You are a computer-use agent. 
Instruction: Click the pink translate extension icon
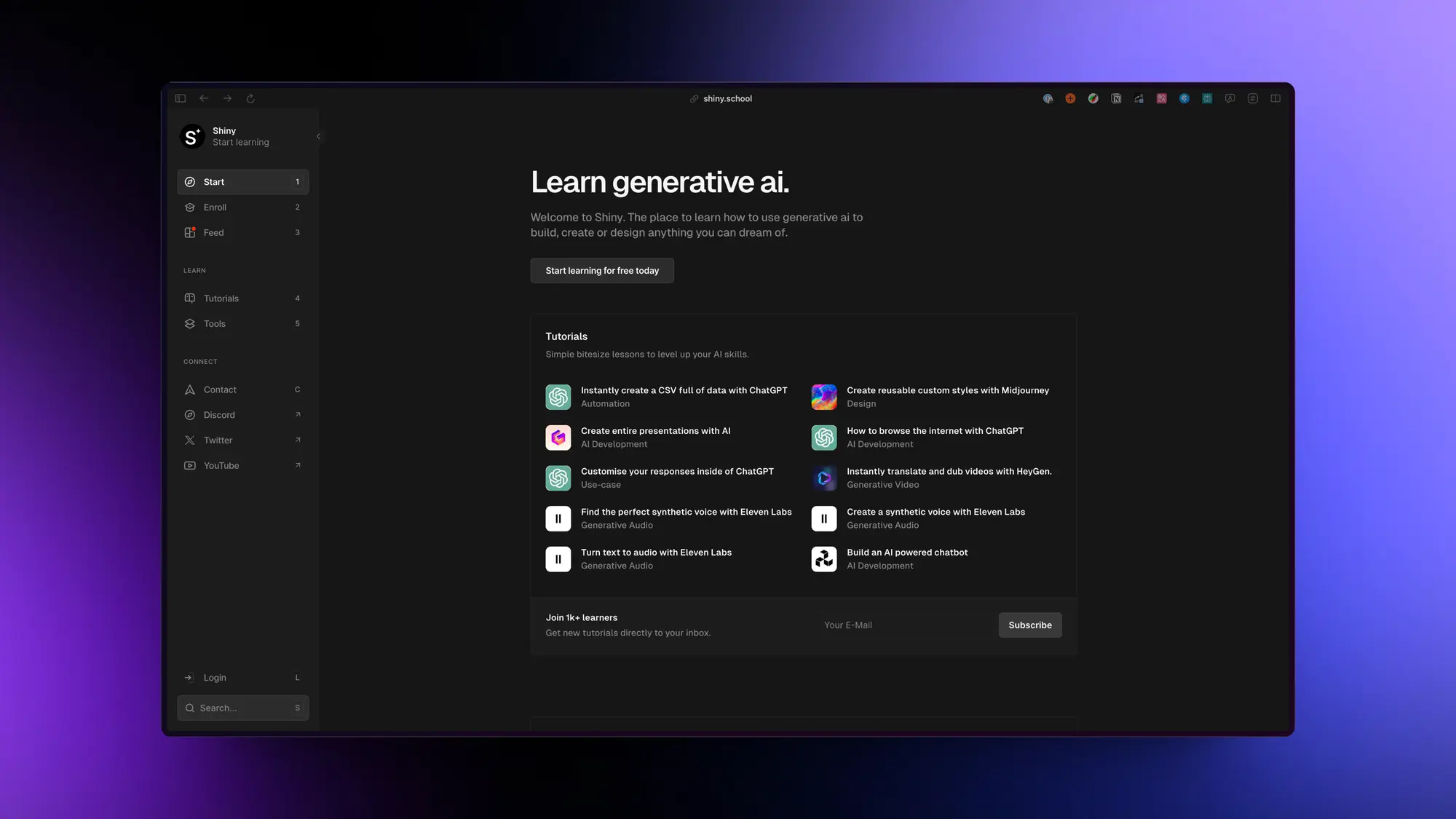point(1162,99)
